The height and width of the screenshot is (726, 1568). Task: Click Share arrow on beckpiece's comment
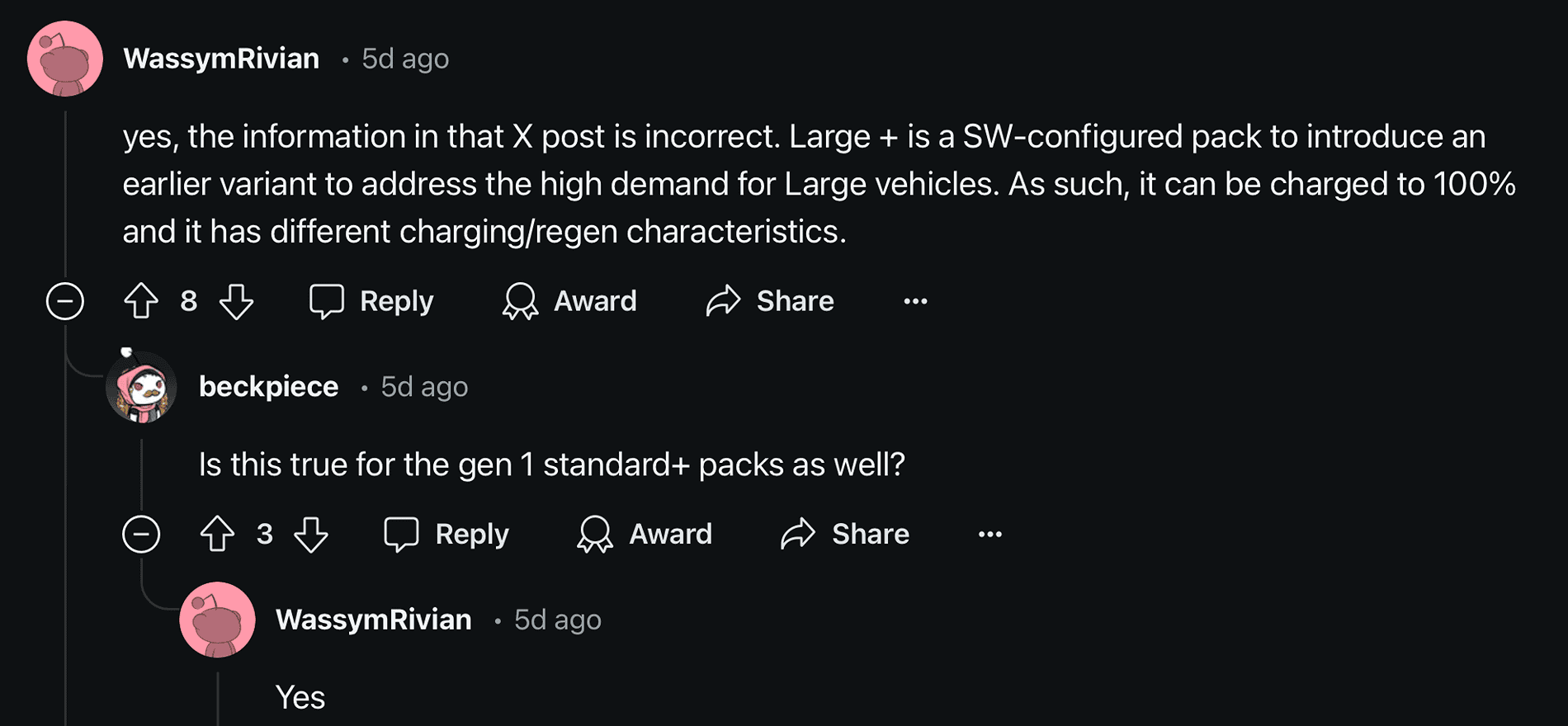pyautogui.click(x=798, y=534)
